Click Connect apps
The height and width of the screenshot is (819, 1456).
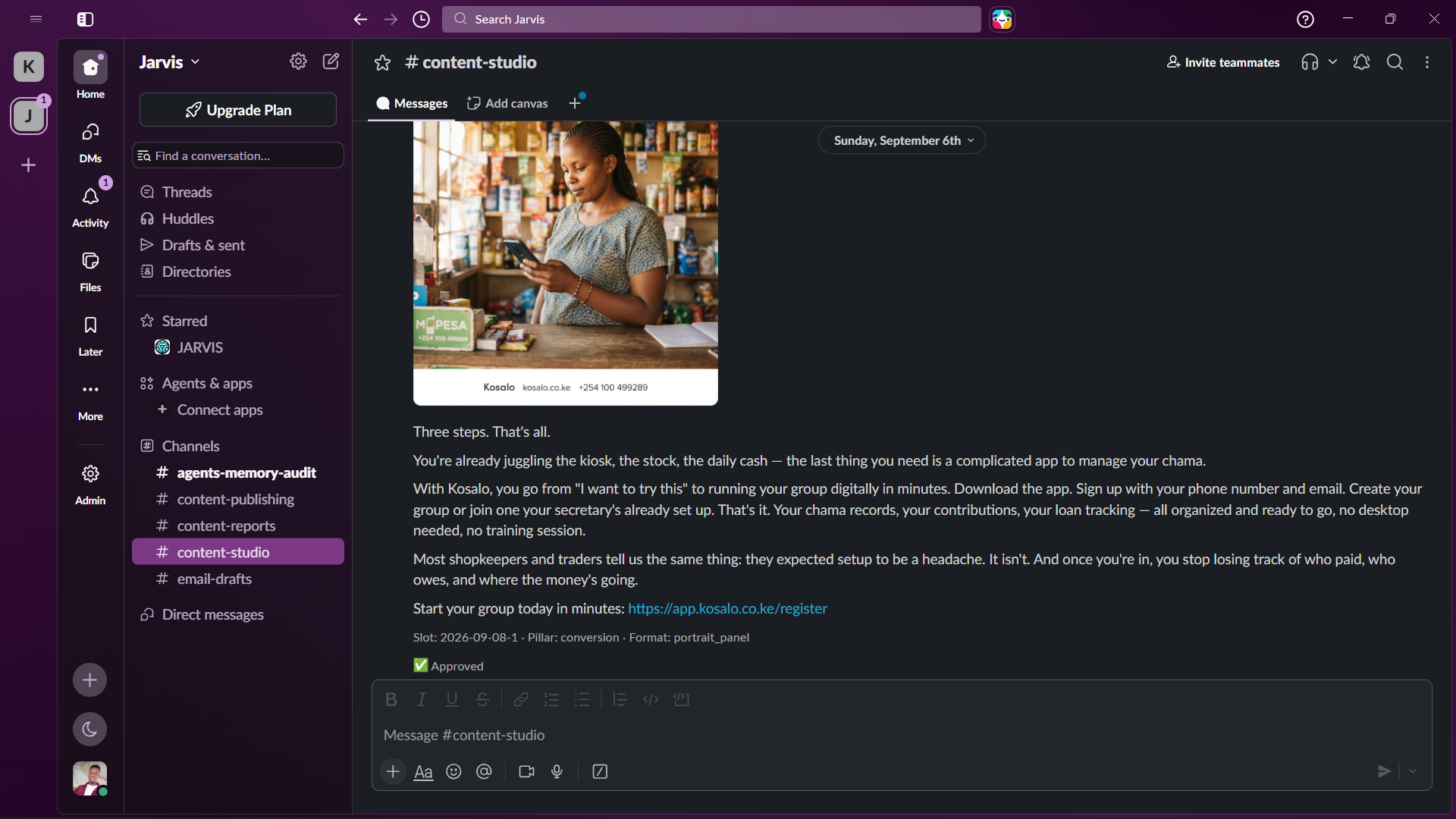pyautogui.click(x=238, y=409)
